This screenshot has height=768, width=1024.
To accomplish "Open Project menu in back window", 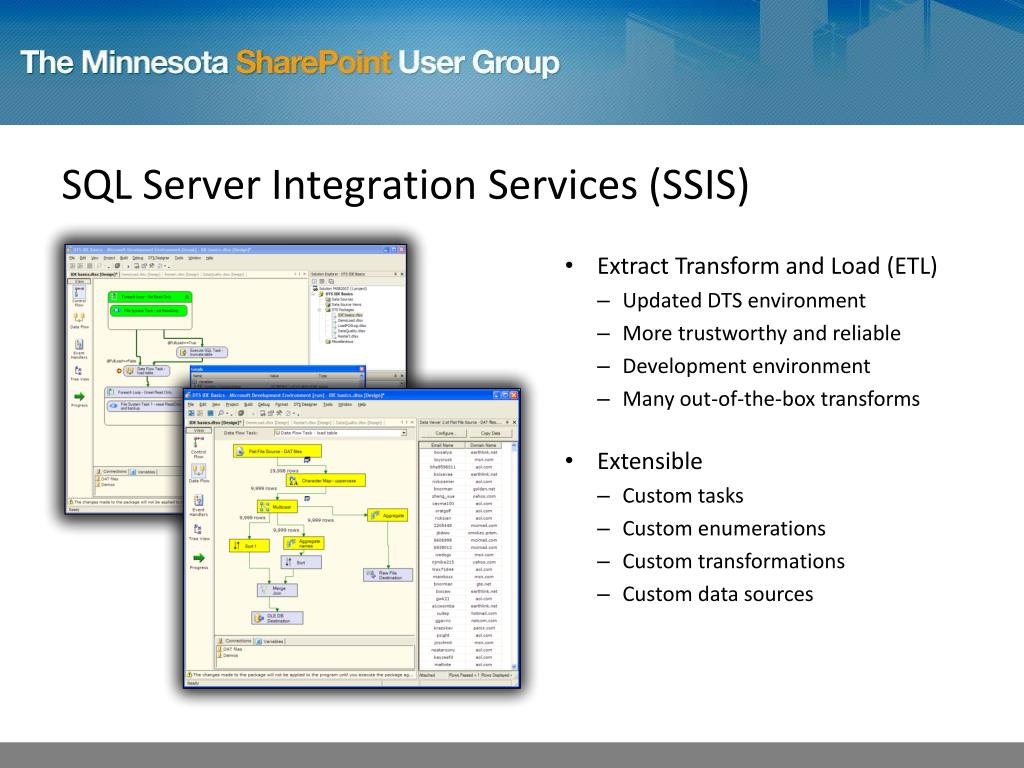I will click(109, 258).
